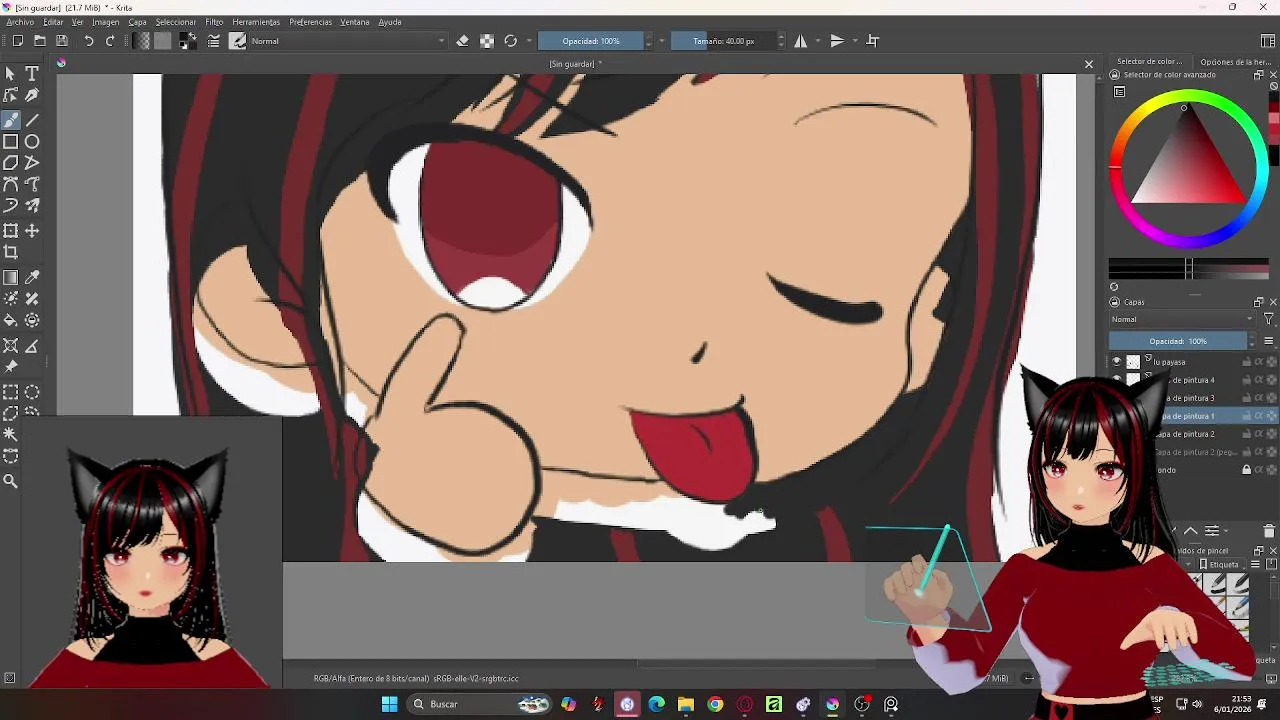This screenshot has height=720, width=1280.
Task: Select the Polygon tool
Action: point(10,163)
